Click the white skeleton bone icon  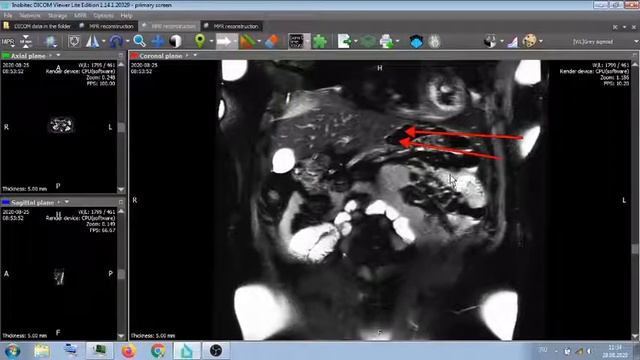[x=434, y=41]
